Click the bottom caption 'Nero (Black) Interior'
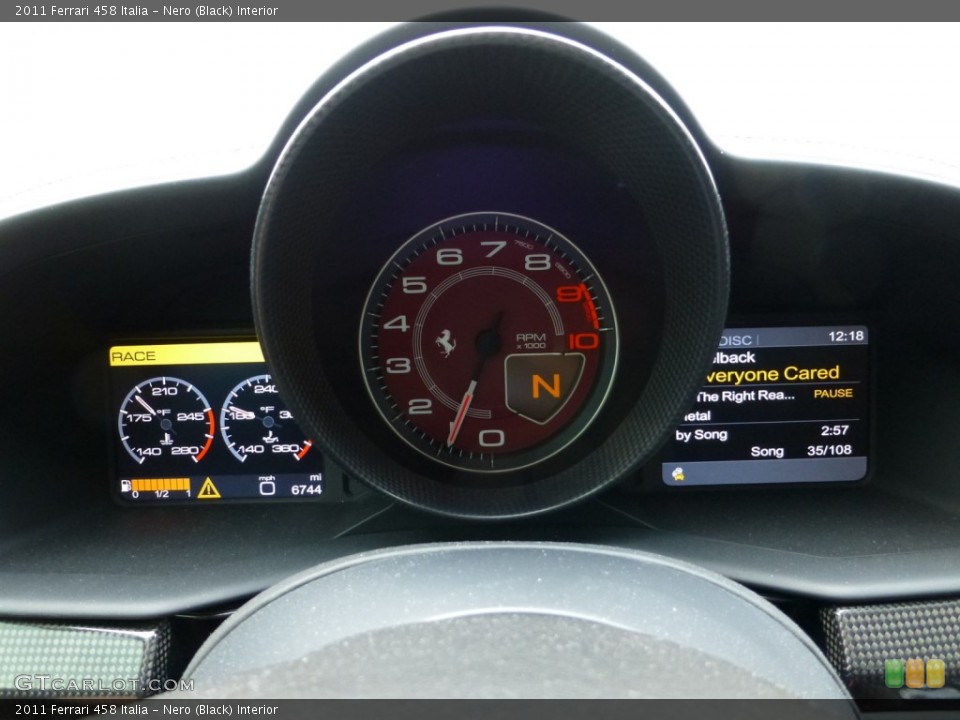 [x=220, y=710]
